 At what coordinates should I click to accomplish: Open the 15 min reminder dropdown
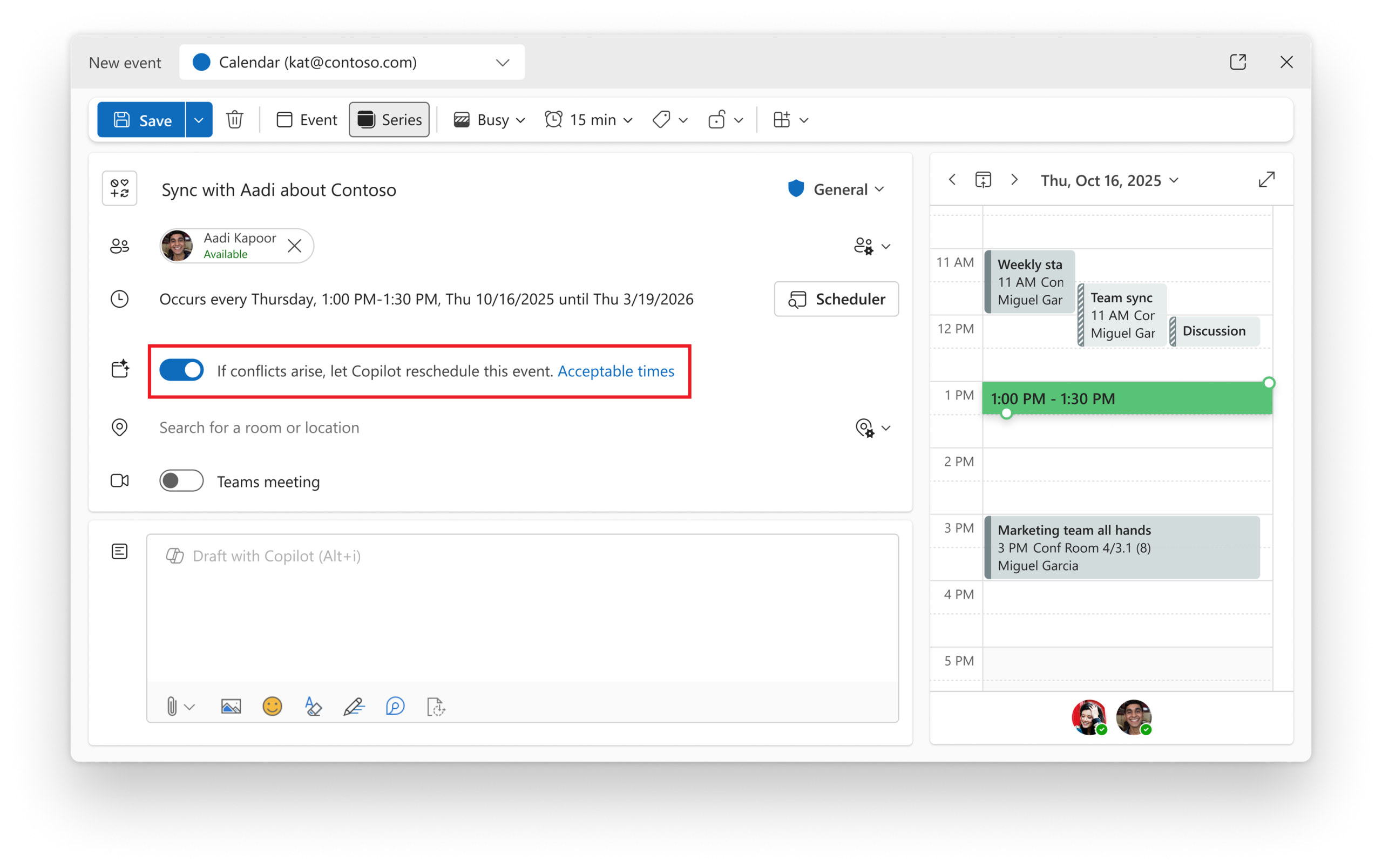(x=589, y=120)
